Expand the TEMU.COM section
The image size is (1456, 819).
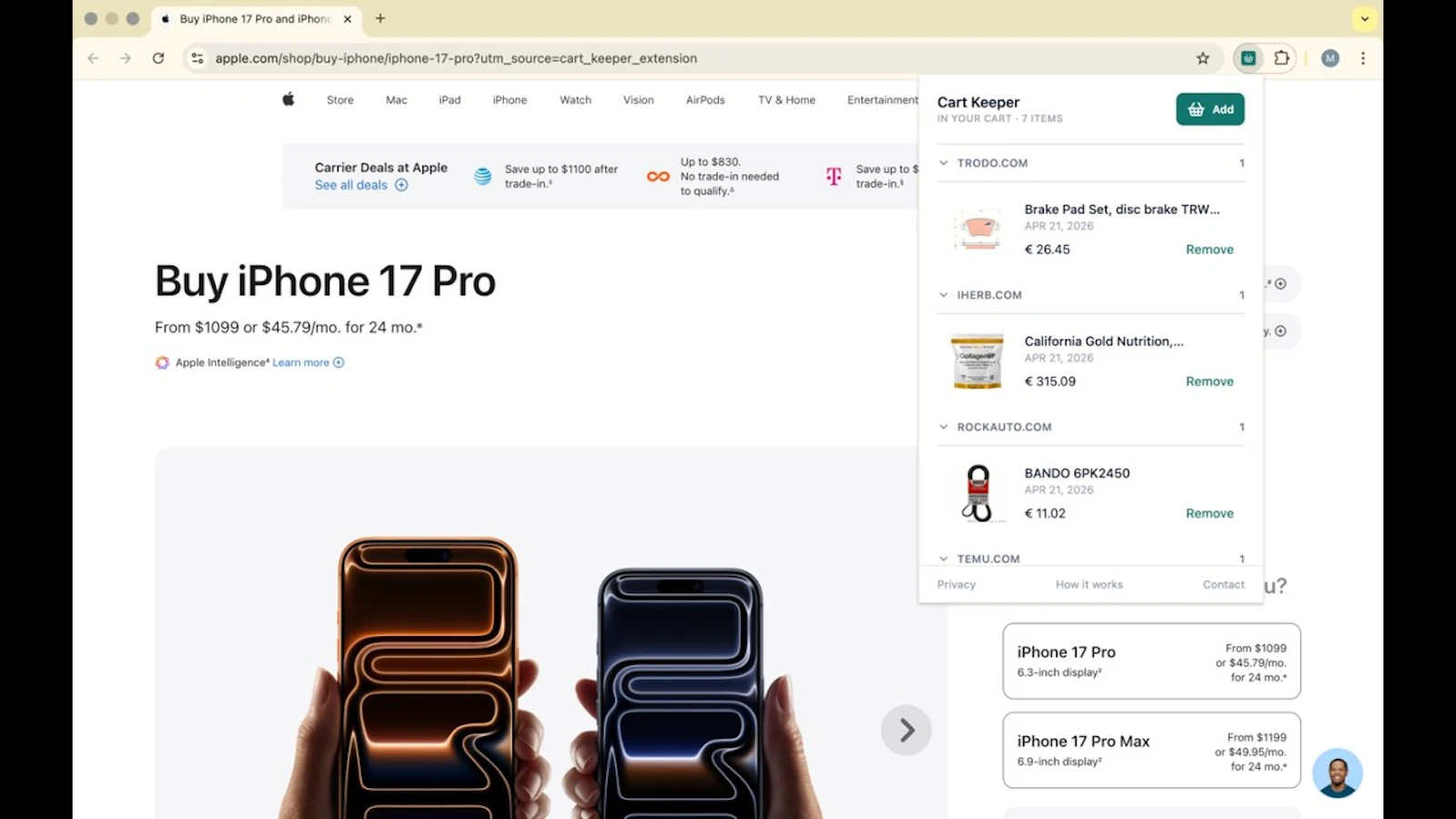(x=943, y=558)
